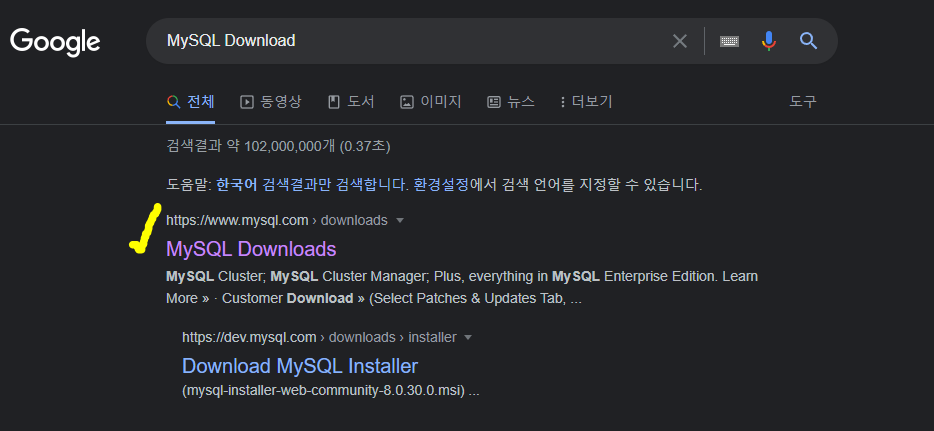Open the MySQL Downloads result

pyautogui.click(x=251, y=249)
